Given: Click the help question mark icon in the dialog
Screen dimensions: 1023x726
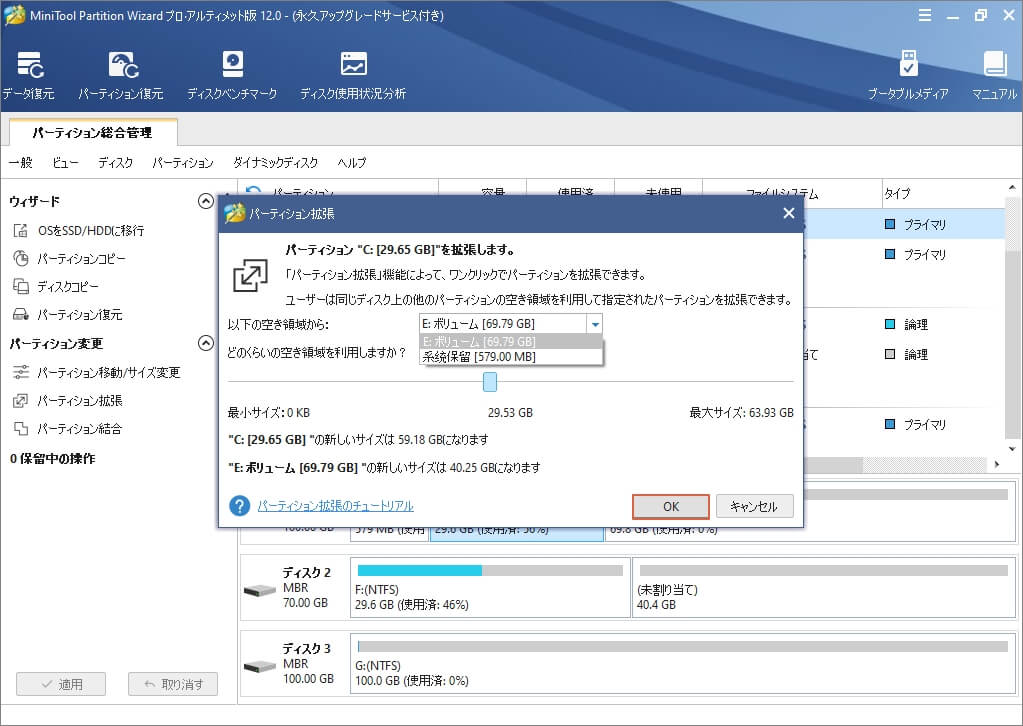Looking at the screenshot, I should [x=239, y=506].
